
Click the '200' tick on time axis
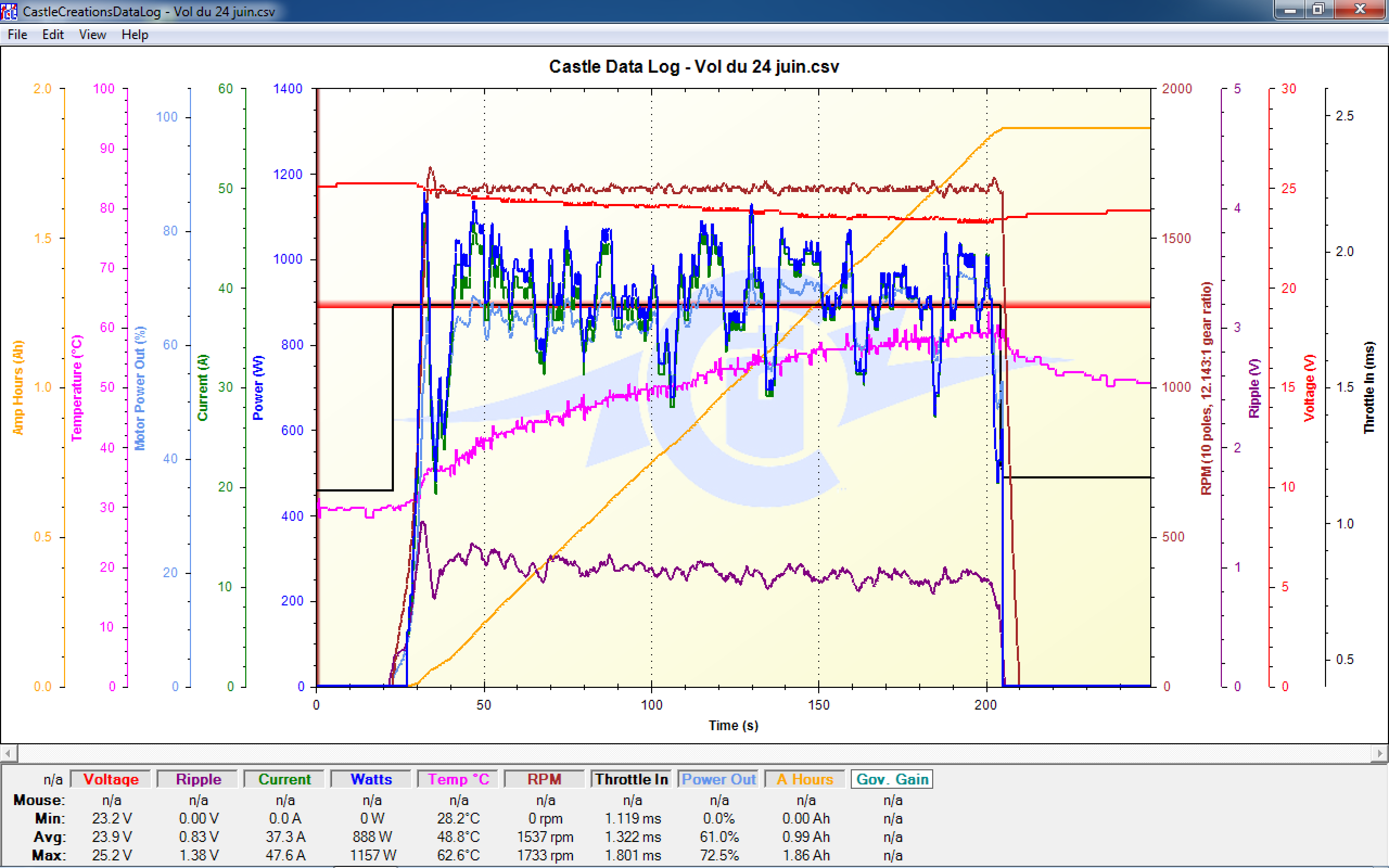986,705
